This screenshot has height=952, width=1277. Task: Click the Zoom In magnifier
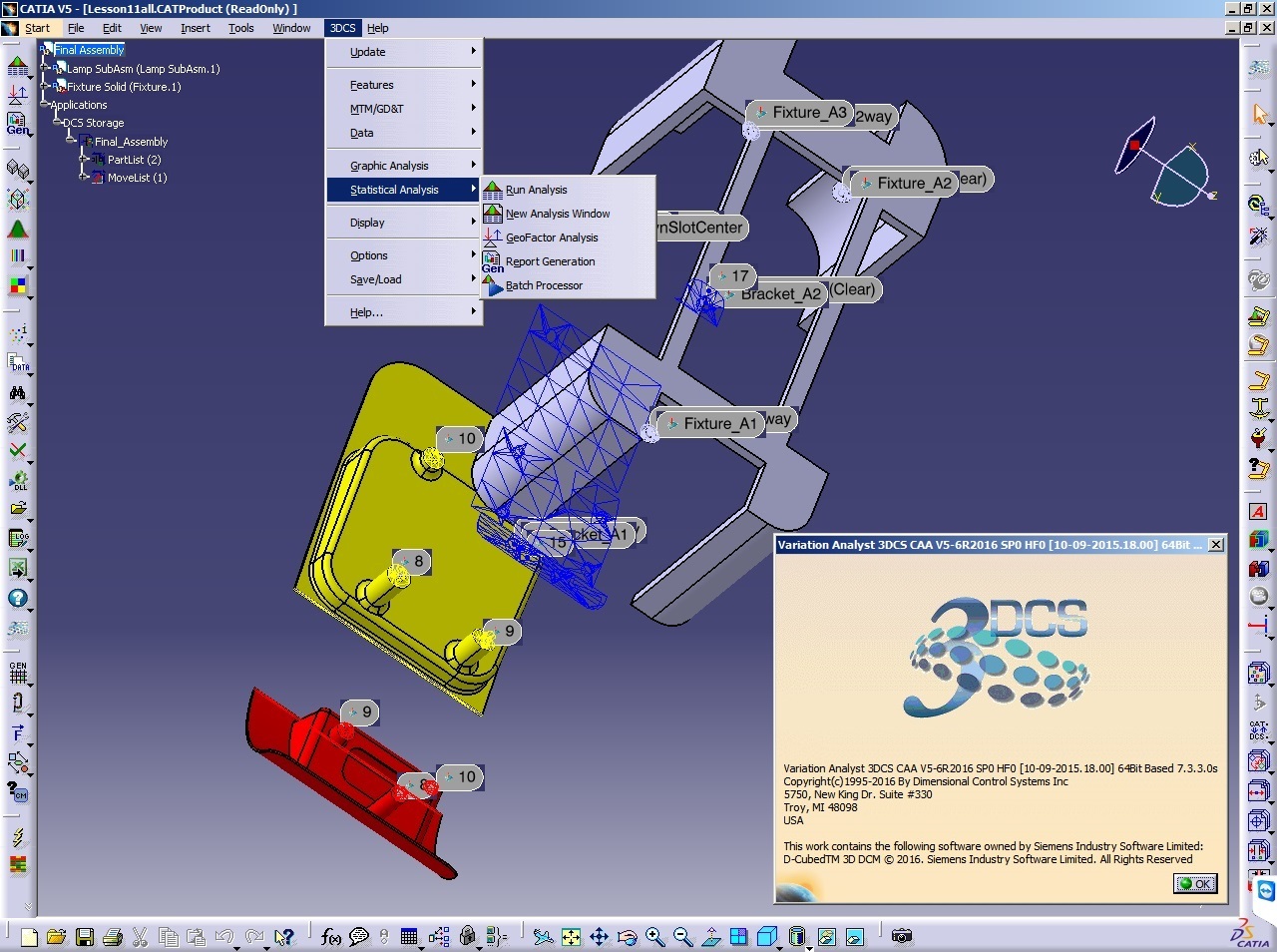[x=654, y=936]
